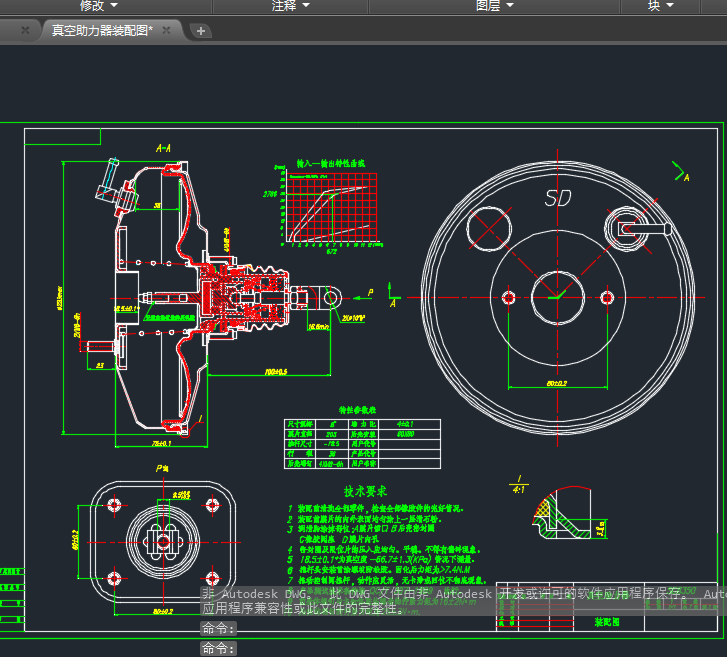Switch to the 真空助力器装配图 drawing tab

(x=102, y=31)
